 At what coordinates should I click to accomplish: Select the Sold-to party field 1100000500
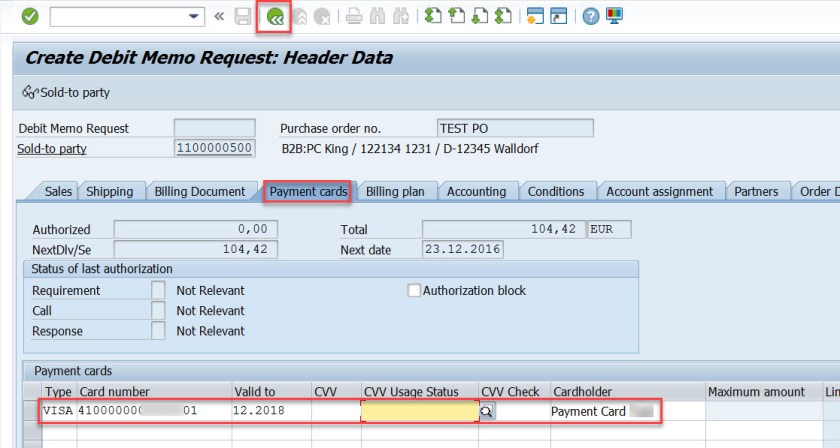[x=214, y=148]
